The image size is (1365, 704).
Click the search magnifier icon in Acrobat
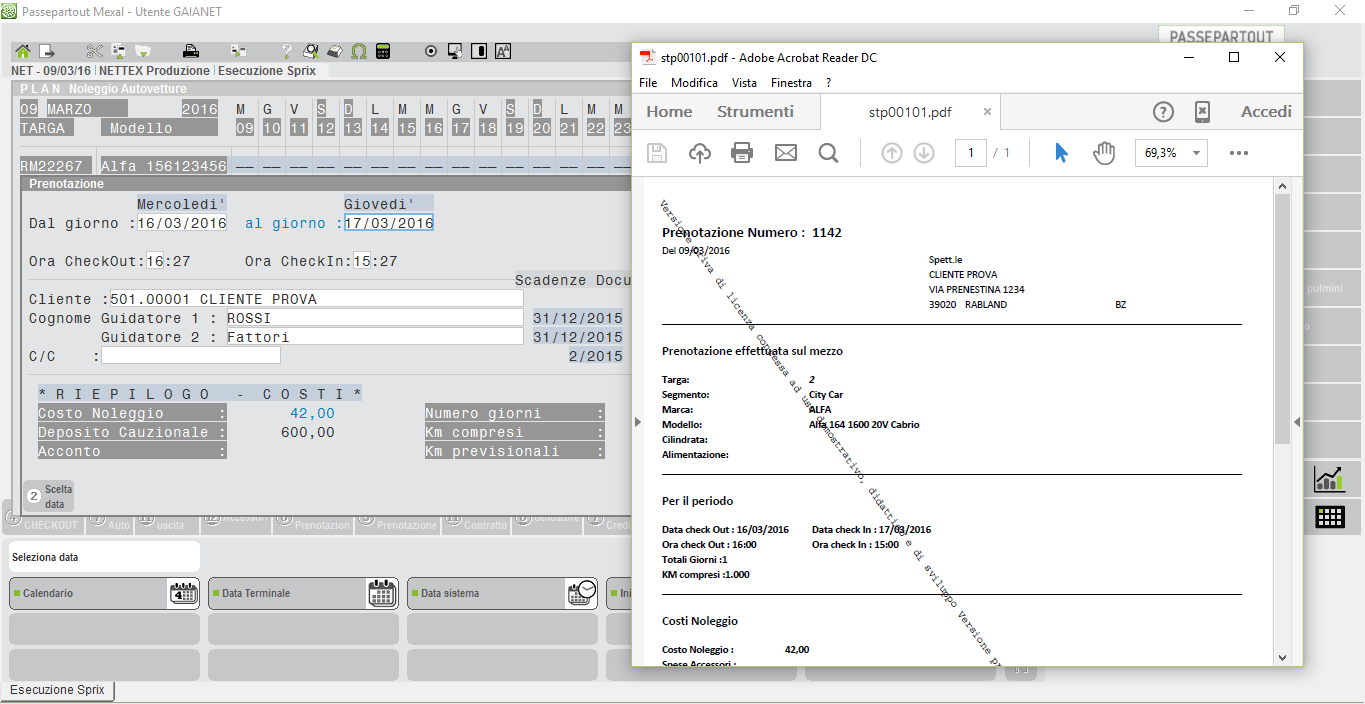[x=828, y=153]
